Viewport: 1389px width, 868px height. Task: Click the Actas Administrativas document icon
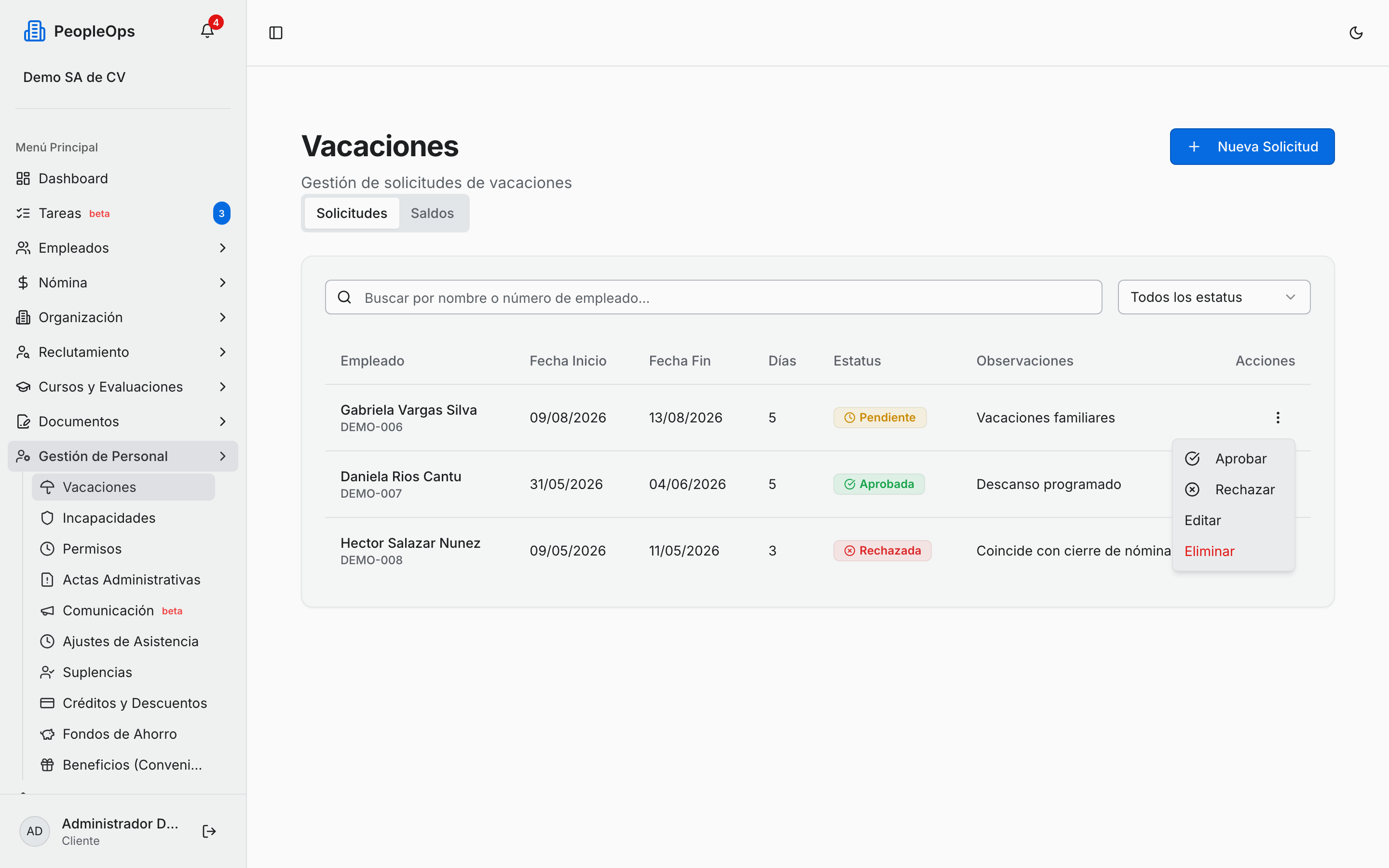click(x=47, y=580)
